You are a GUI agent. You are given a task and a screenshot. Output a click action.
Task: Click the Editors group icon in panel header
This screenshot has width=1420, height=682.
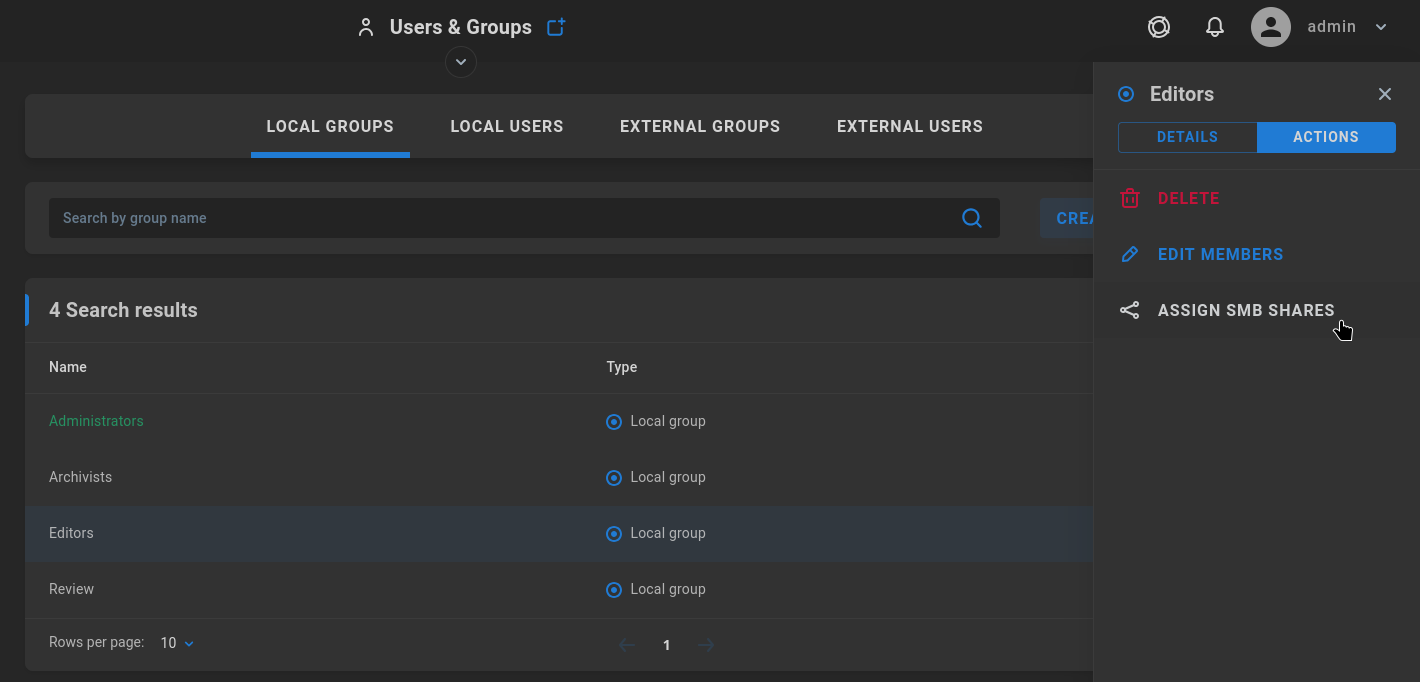[x=1126, y=94]
